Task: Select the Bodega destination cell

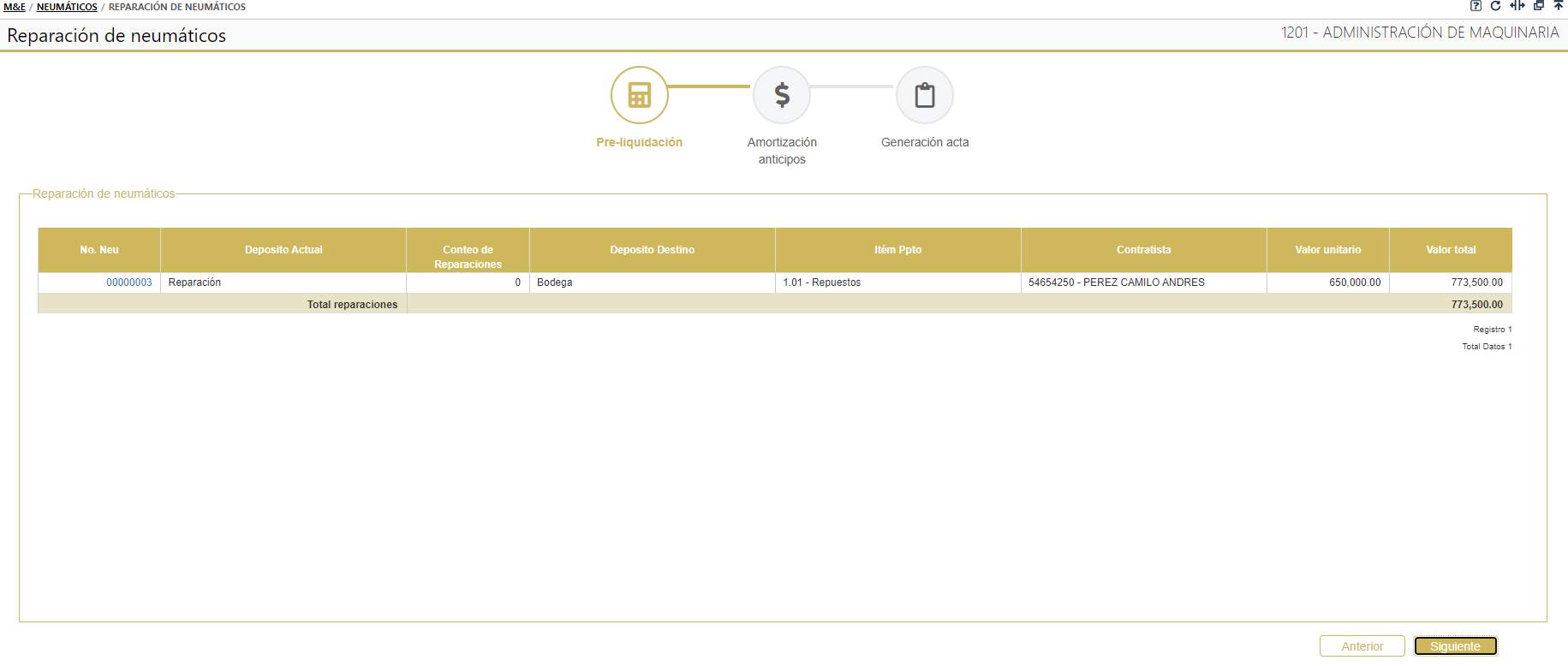Action: (653, 282)
